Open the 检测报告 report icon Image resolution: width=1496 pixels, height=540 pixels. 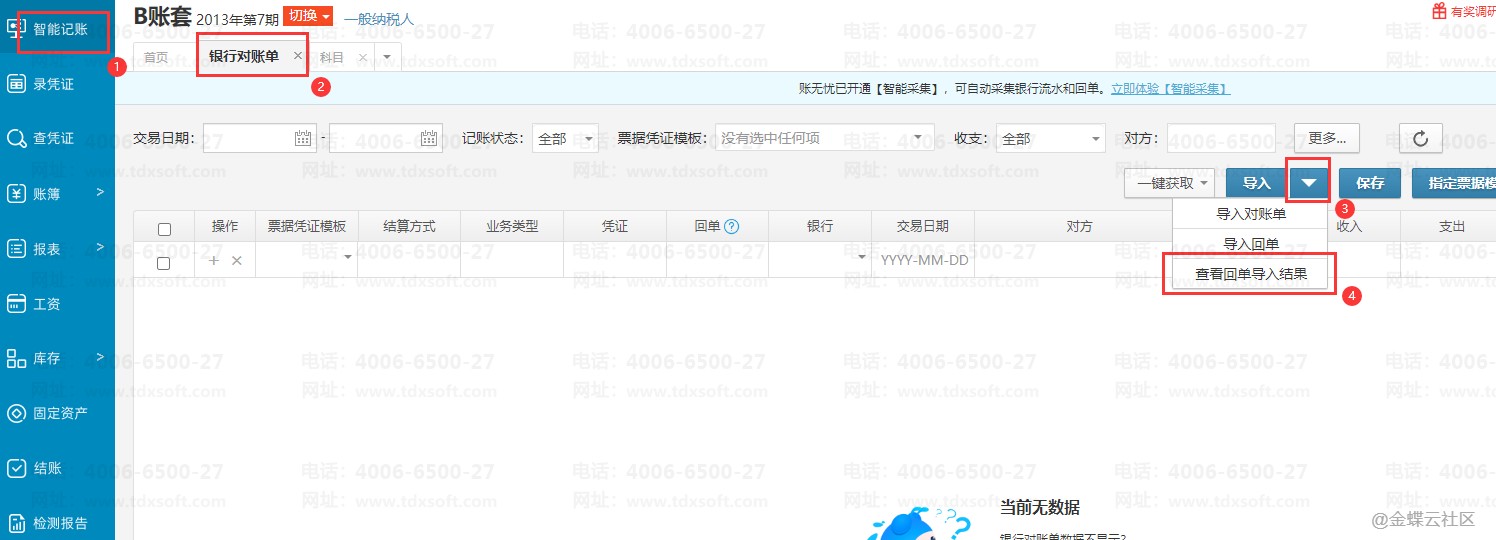click(17, 522)
